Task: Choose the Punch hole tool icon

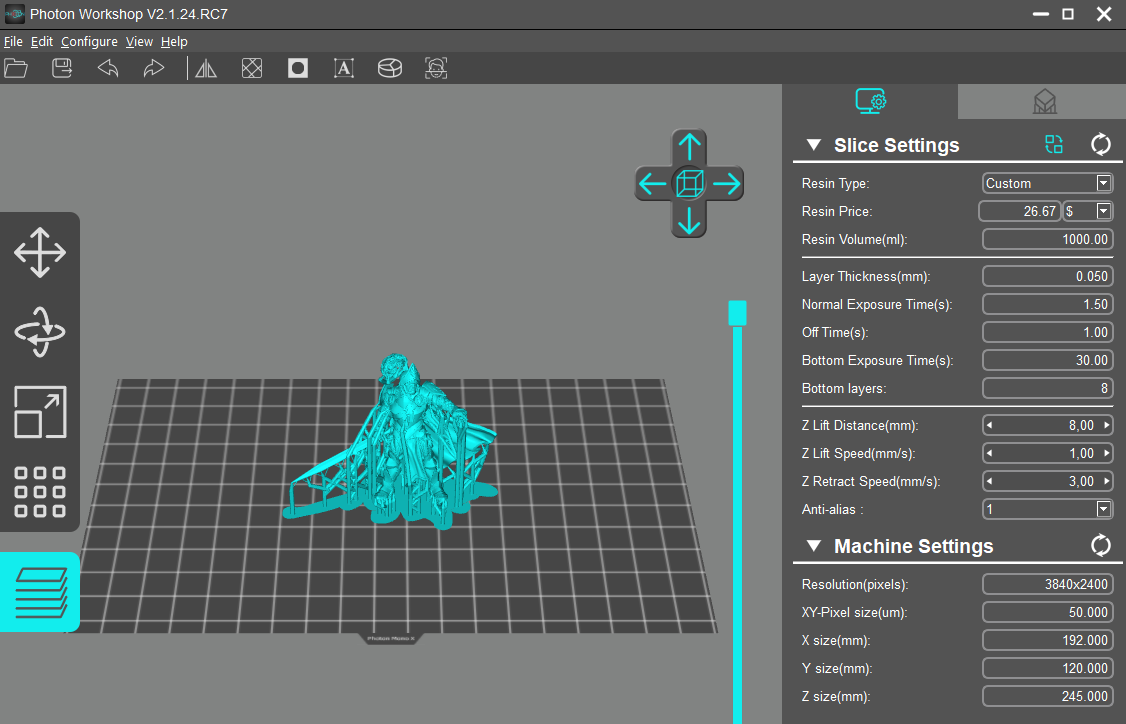Action: 298,68
